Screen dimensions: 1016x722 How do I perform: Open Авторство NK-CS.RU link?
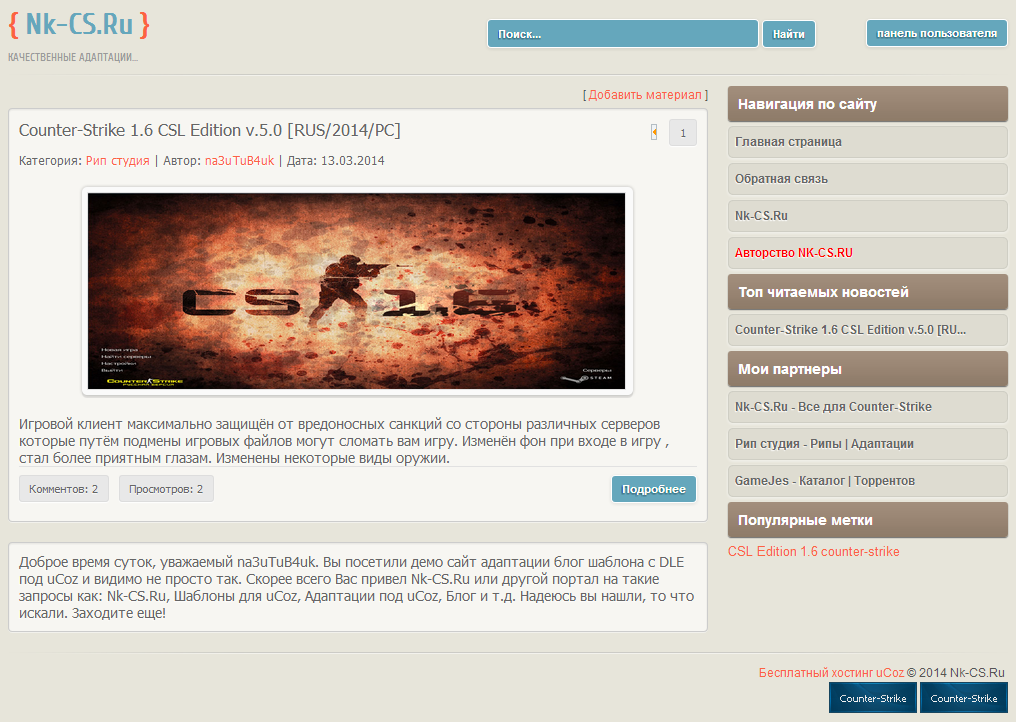[868, 252]
